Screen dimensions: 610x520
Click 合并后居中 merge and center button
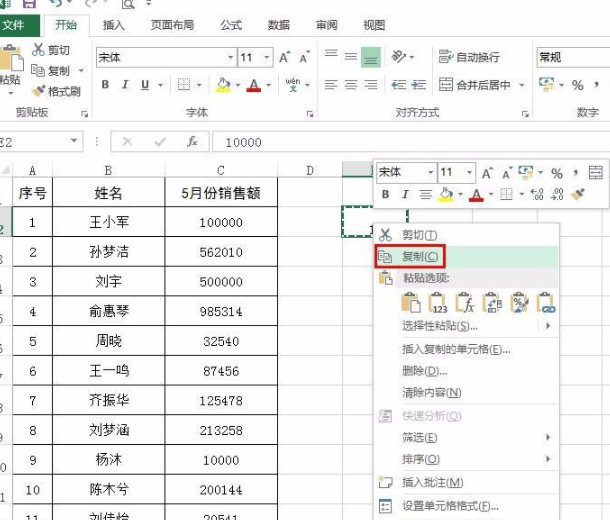point(475,84)
